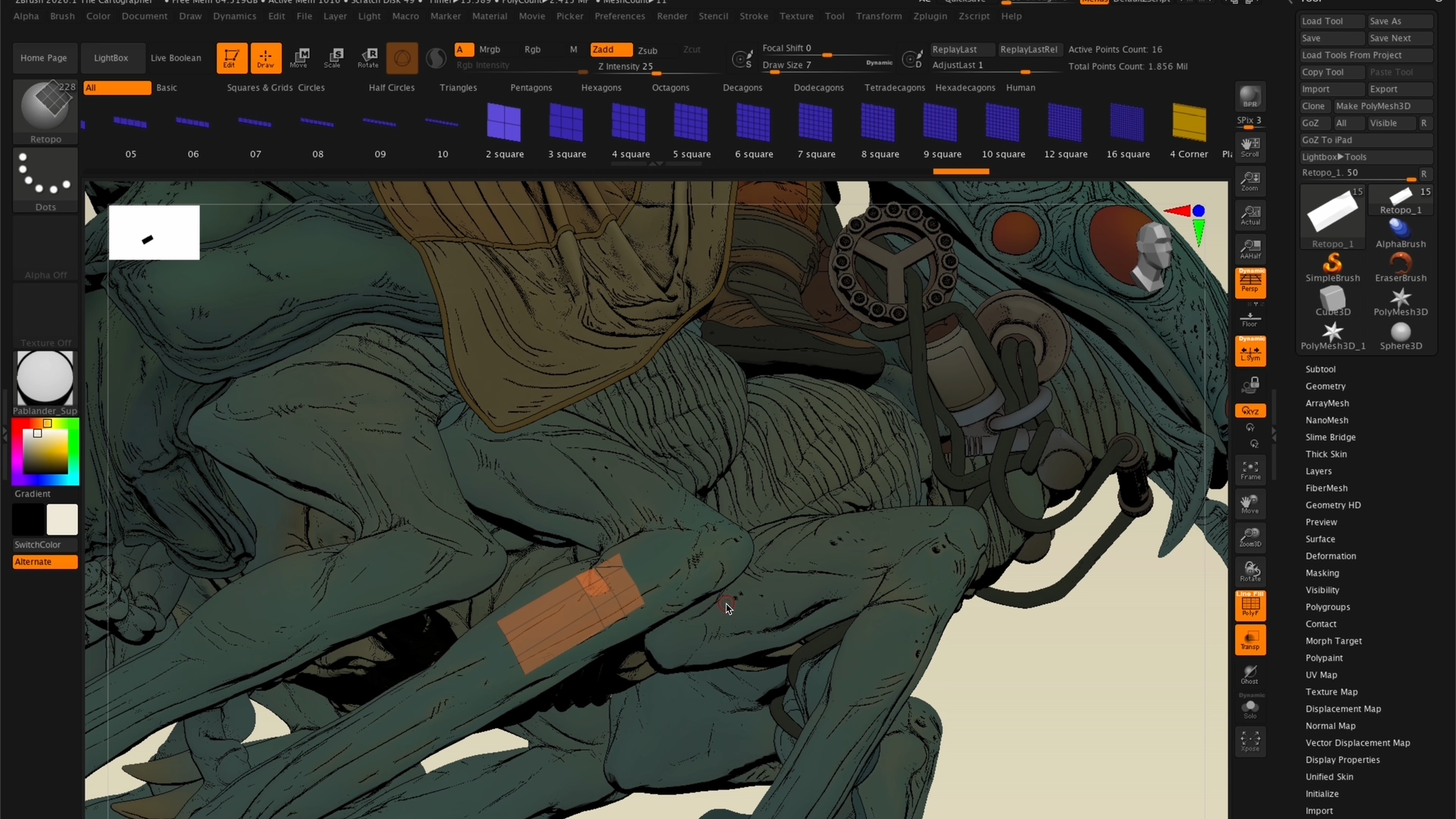Screen dimensions: 1456x819
Task: Disable Transp transparency button
Action: coord(1250,639)
